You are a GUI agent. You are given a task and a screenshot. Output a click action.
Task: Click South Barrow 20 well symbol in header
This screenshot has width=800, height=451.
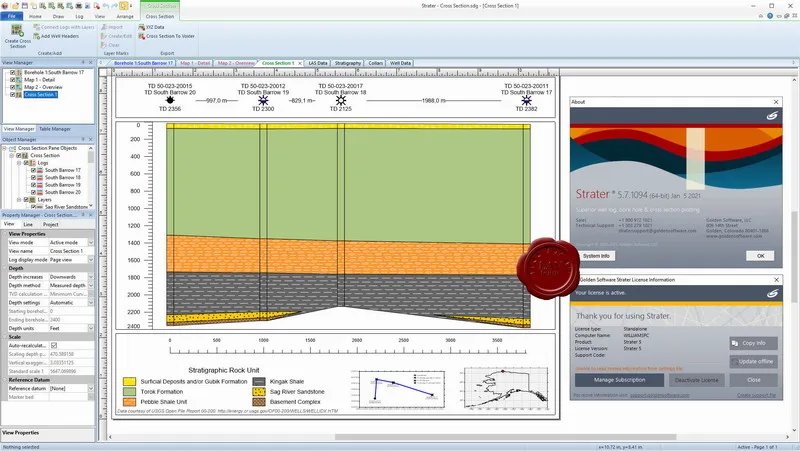(170, 100)
